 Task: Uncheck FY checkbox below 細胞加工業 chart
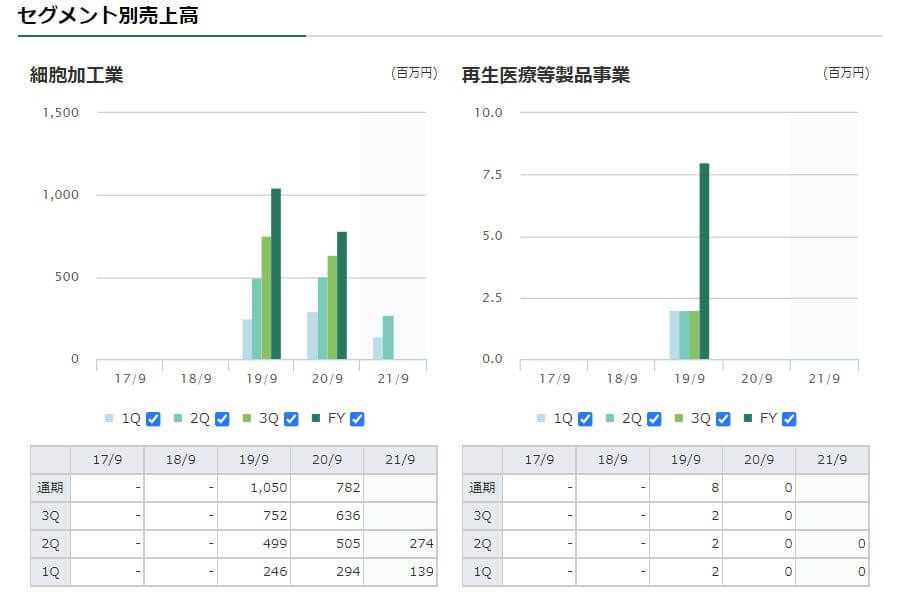[x=357, y=419]
